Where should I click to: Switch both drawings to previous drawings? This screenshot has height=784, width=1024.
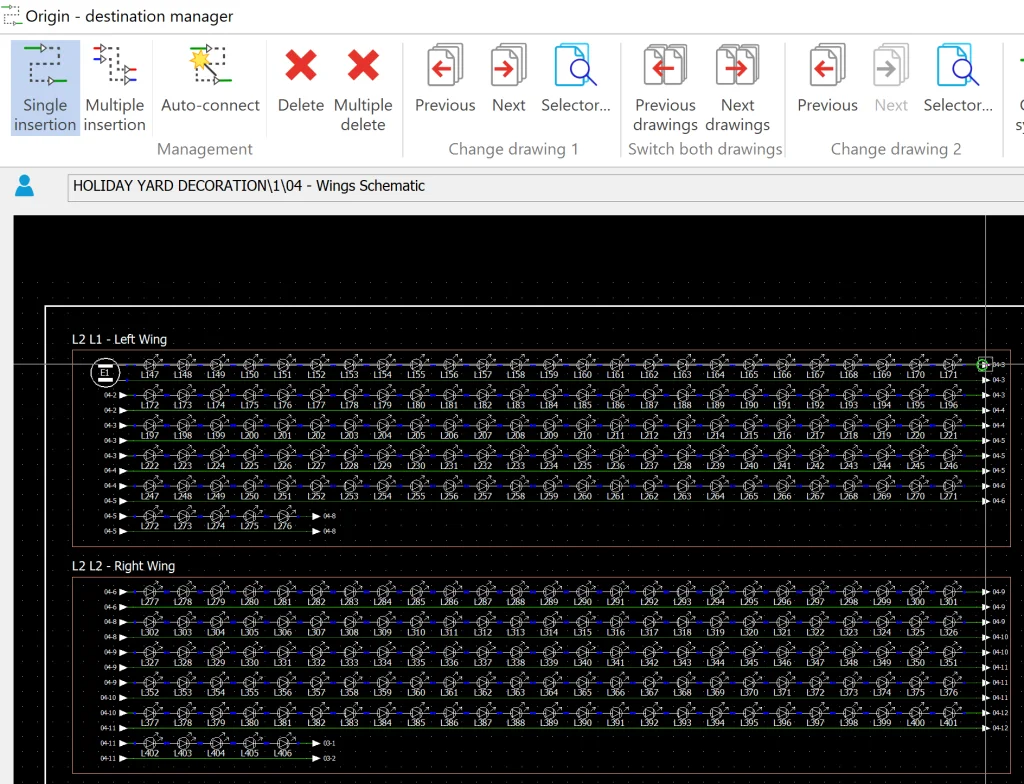tap(665, 87)
